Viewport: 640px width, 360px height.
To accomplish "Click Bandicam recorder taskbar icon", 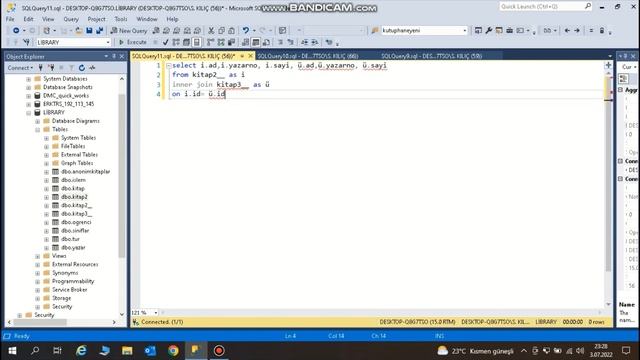I will tap(219, 351).
